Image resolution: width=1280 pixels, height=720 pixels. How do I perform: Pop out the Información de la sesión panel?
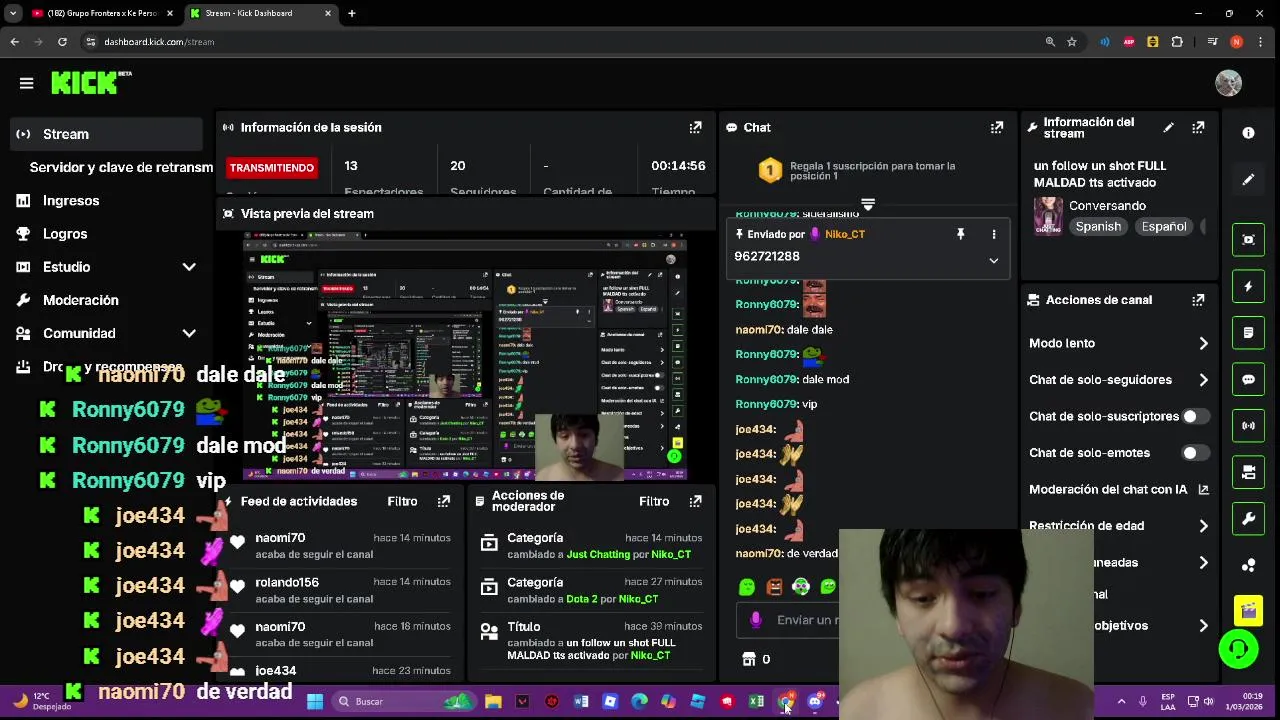(x=695, y=127)
